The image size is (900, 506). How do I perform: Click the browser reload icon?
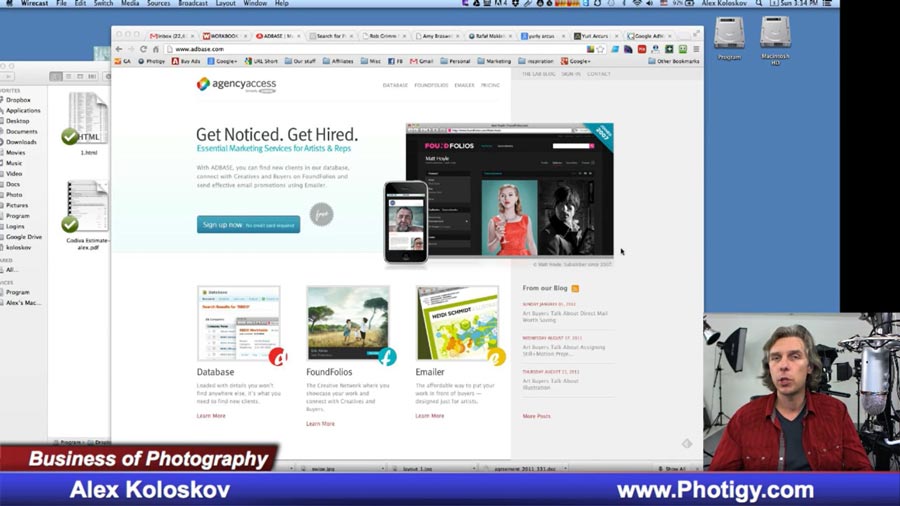(x=143, y=49)
